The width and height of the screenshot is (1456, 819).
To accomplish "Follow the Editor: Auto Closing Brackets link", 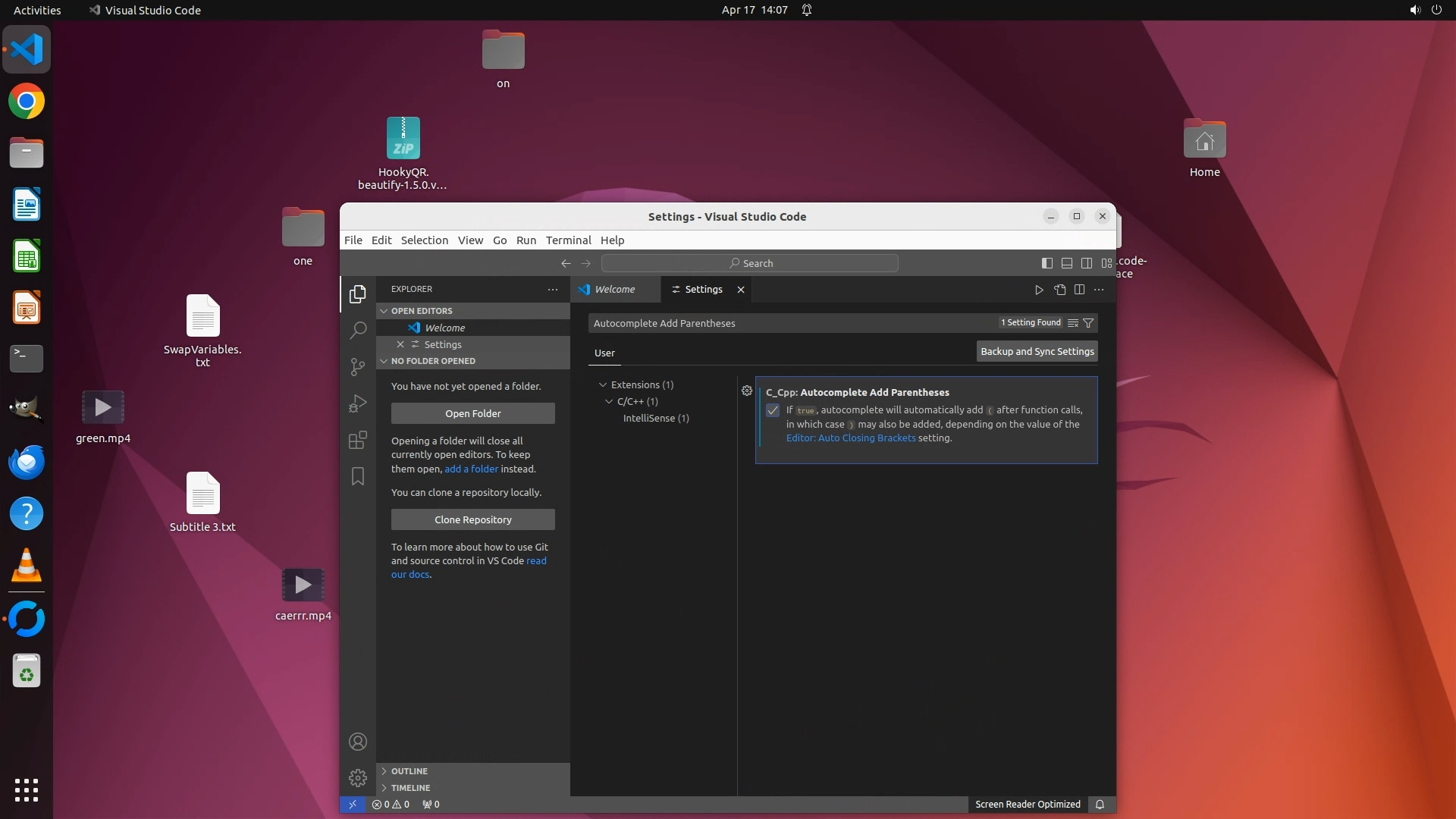I will [x=850, y=438].
